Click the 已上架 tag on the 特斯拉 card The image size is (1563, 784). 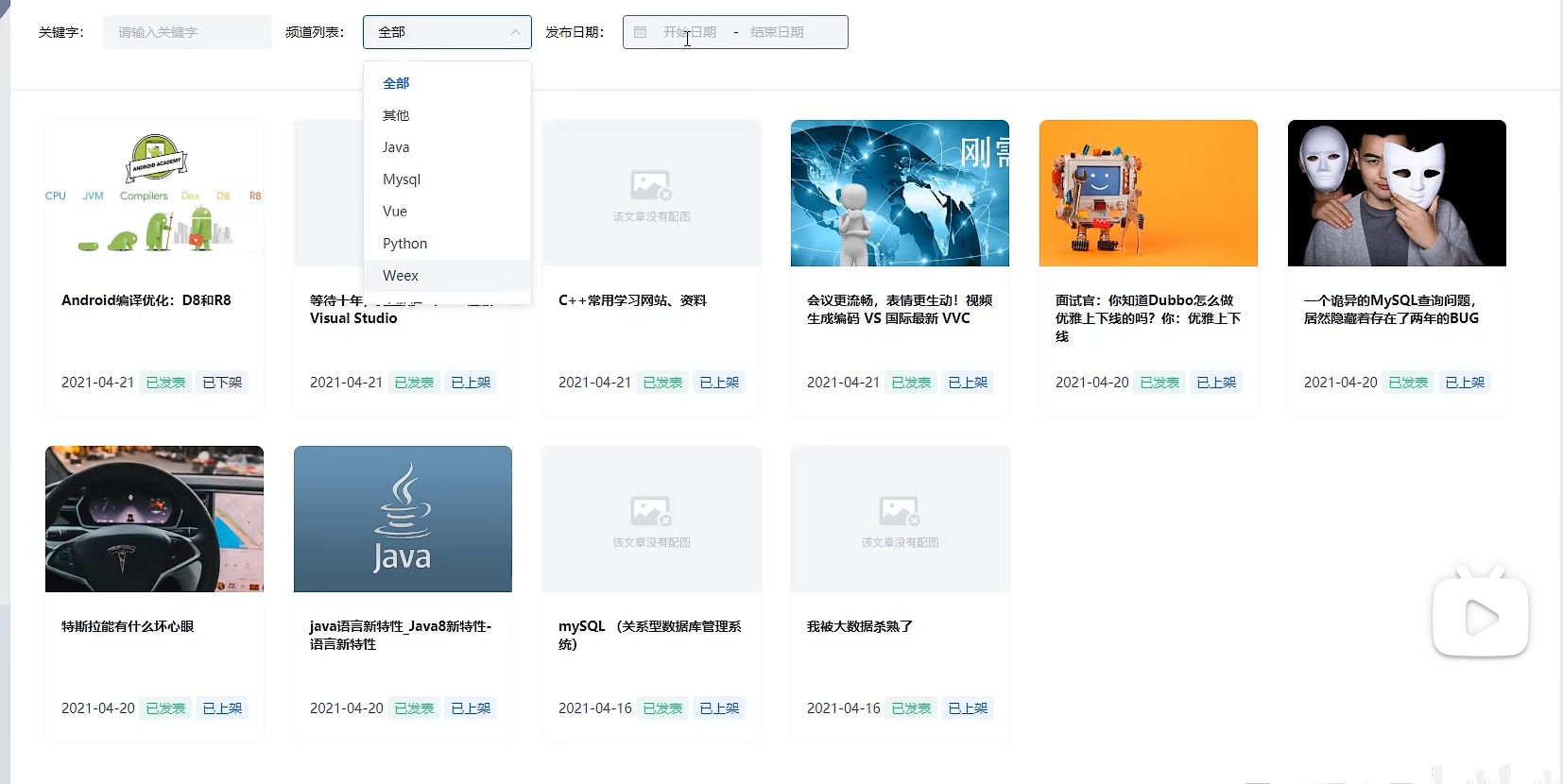(x=222, y=708)
